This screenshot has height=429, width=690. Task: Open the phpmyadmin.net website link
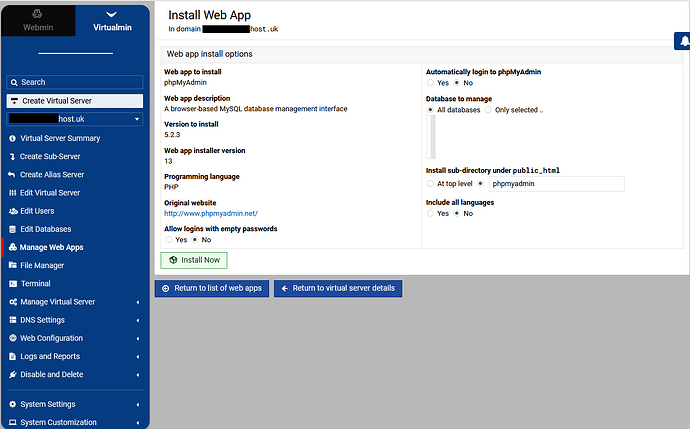pos(211,213)
